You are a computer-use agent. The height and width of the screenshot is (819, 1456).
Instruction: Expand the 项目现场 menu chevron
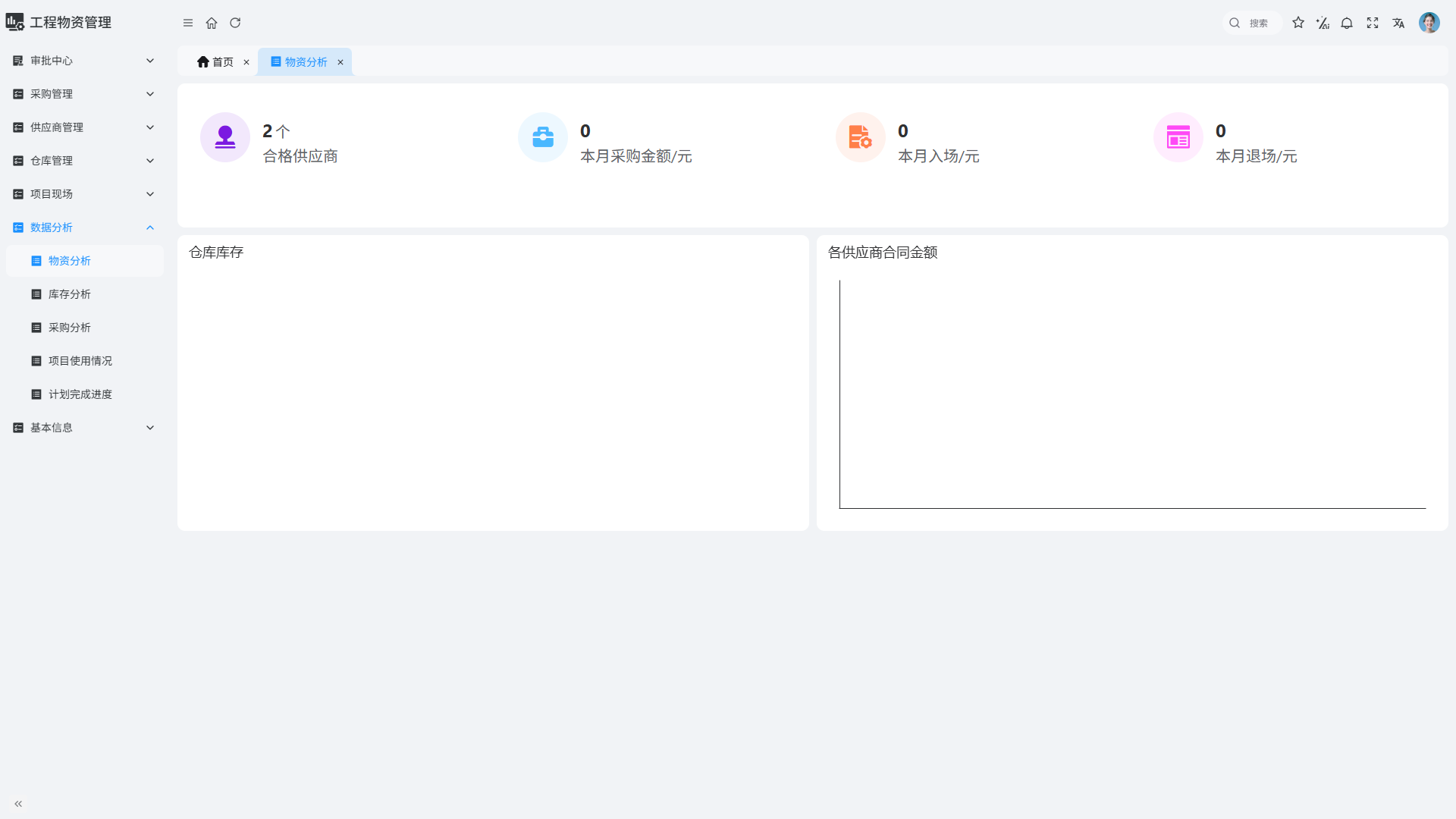coord(150,194)
